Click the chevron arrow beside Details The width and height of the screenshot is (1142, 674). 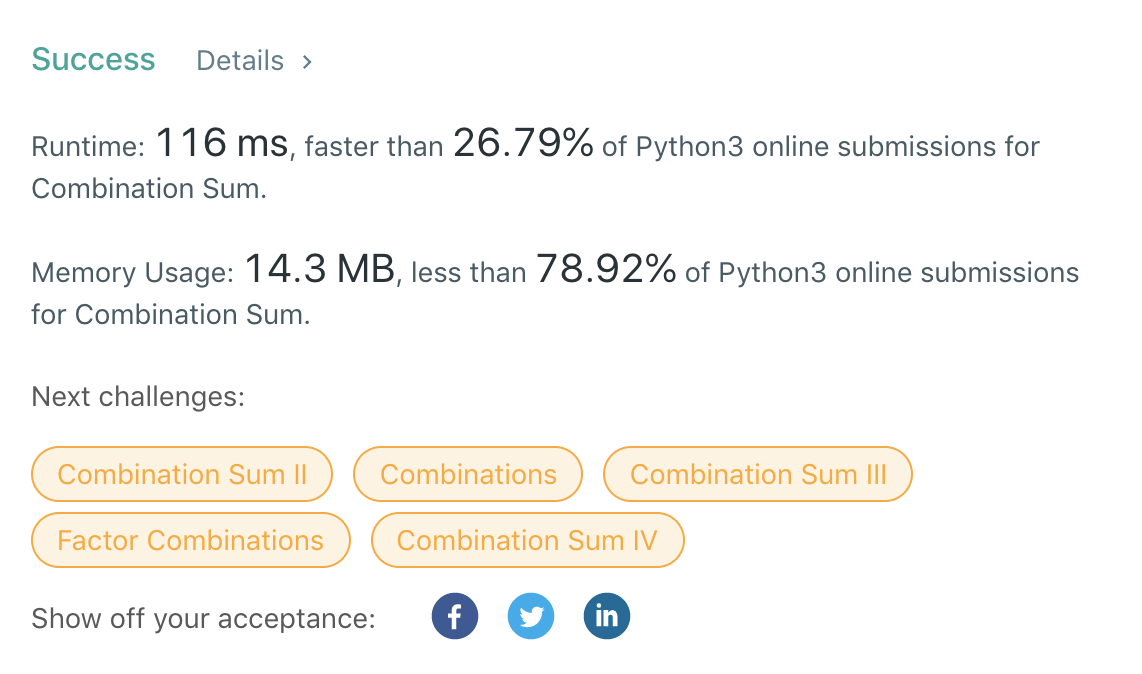click(307, 62)
